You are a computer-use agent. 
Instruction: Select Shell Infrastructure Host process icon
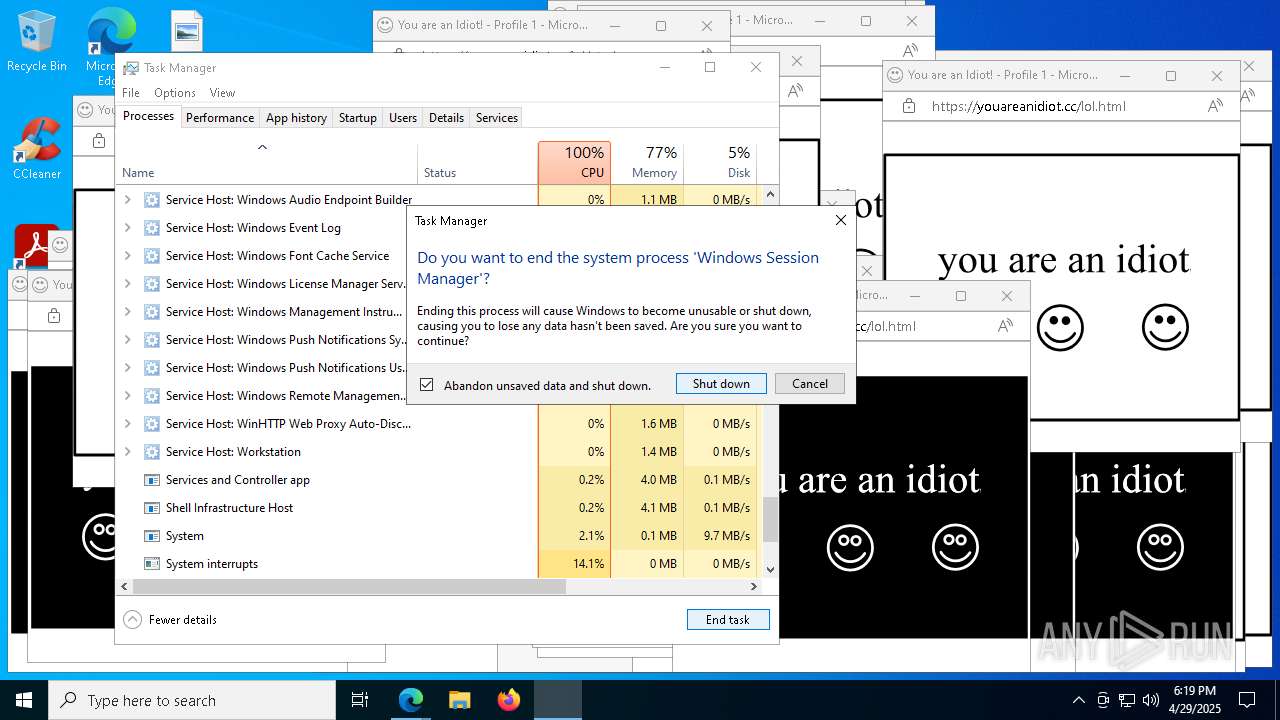152,508
